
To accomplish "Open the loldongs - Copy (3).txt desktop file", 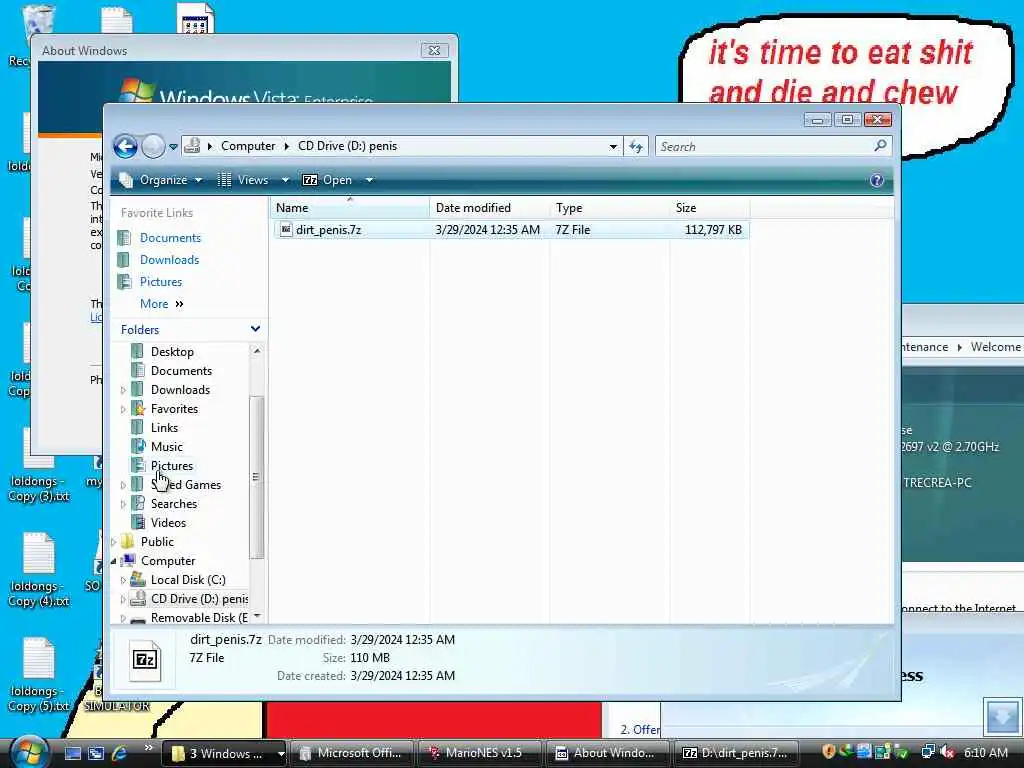I will click(39, 465).
